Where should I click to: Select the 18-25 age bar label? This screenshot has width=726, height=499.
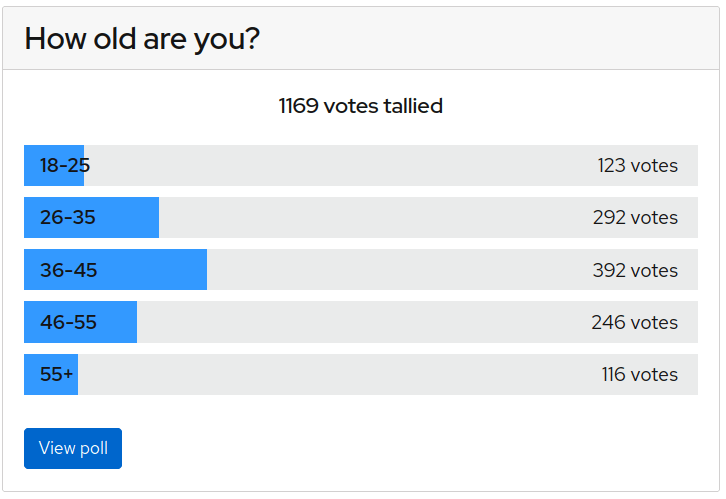[65, 165]
